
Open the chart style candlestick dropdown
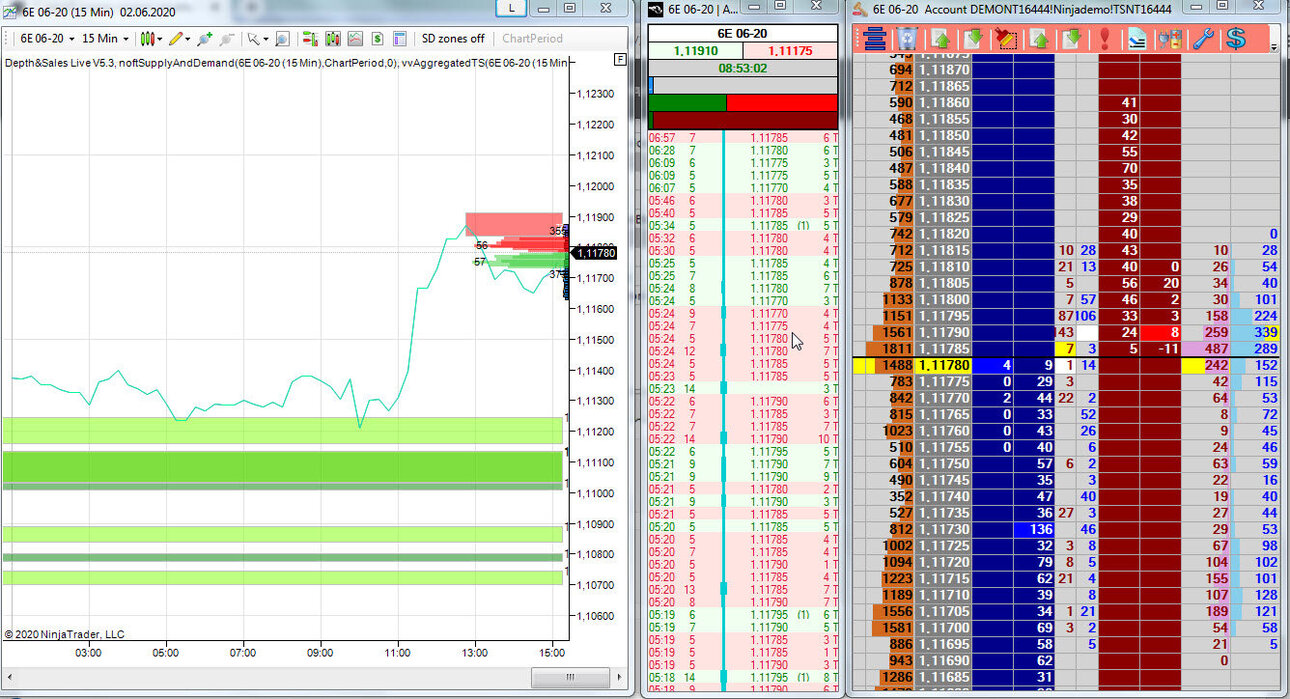[x=151, y=39]
